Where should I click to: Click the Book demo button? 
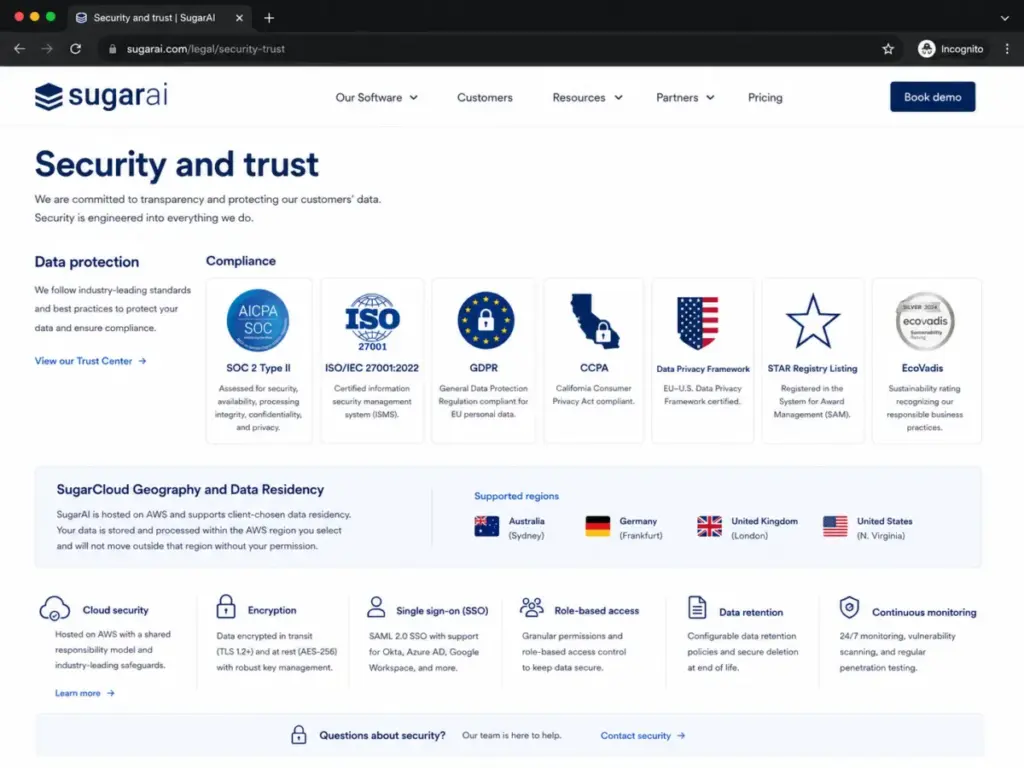point(932,97)
